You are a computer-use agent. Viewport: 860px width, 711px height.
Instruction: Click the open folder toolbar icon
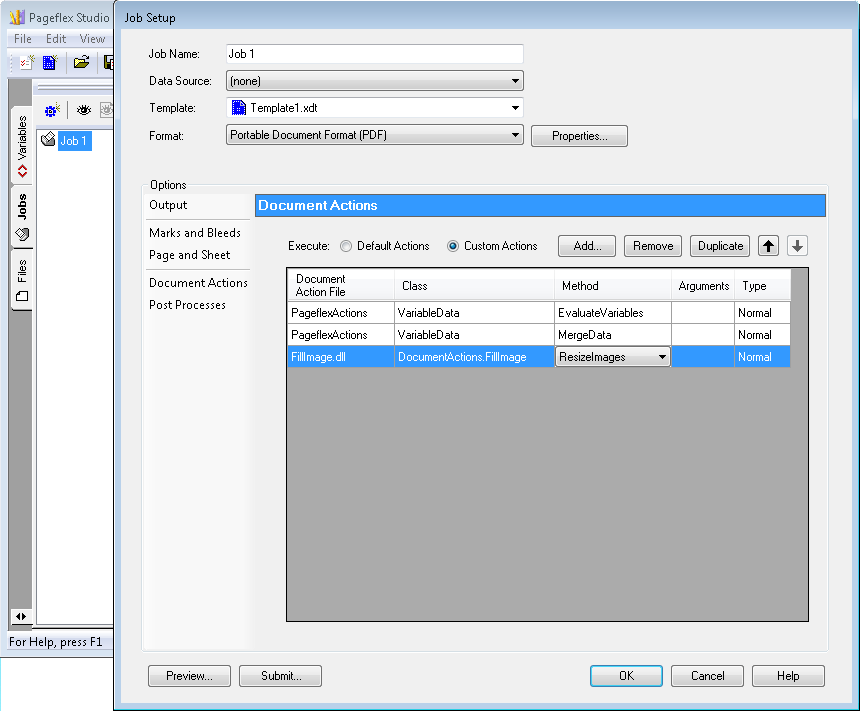point(81,62)
